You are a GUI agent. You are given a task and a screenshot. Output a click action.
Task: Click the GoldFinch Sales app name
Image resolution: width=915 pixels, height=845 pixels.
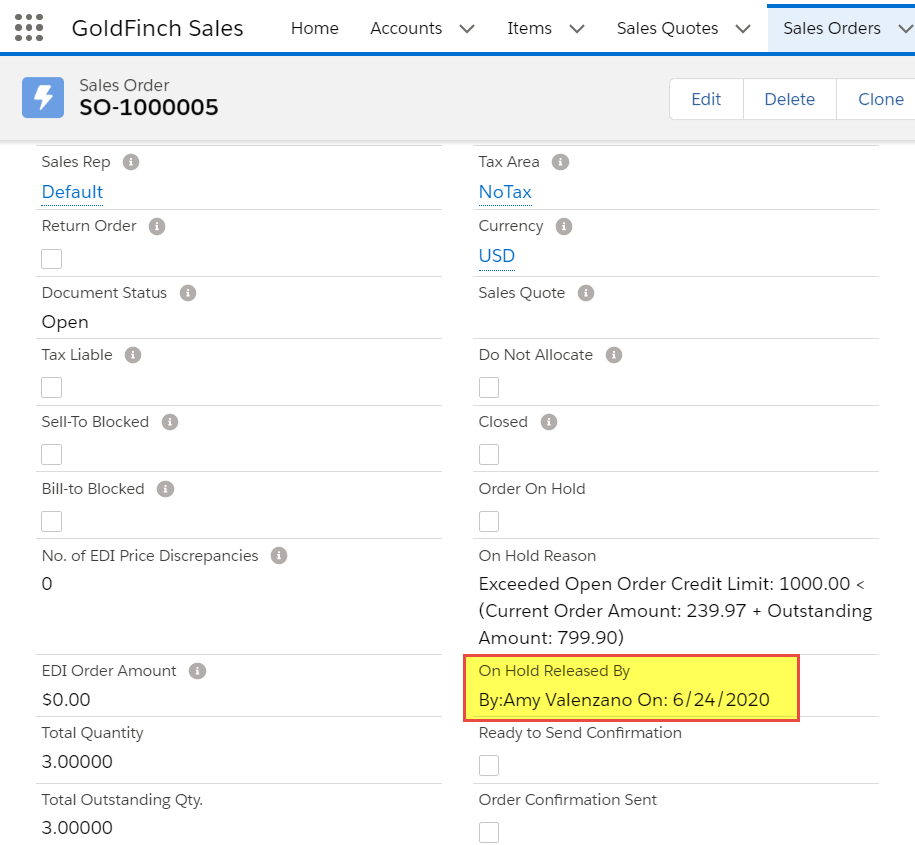click(x=158, y=28)
